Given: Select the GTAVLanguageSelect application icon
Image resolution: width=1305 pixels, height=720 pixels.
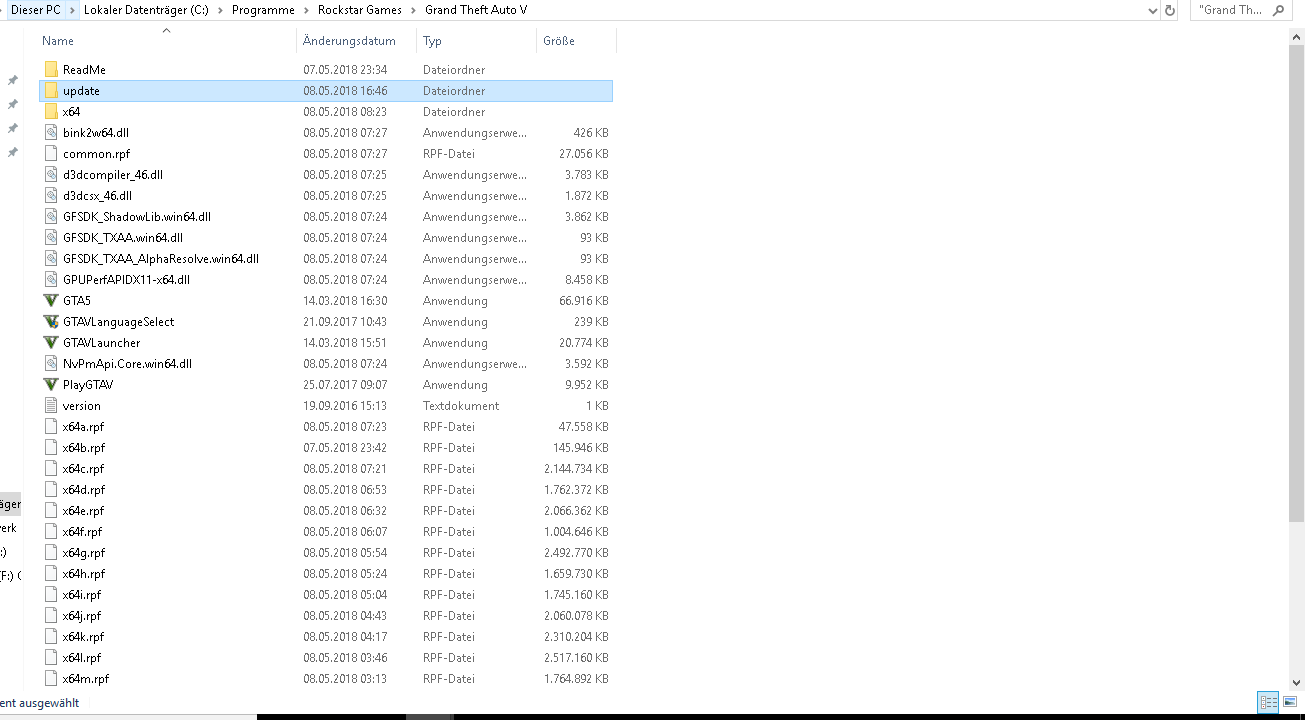Looking at the screenshot, I should click(x=52, y=321).
